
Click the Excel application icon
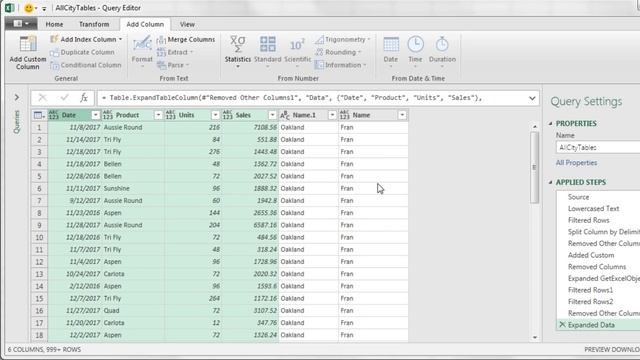pyautogui.click(x=9, y=8)
